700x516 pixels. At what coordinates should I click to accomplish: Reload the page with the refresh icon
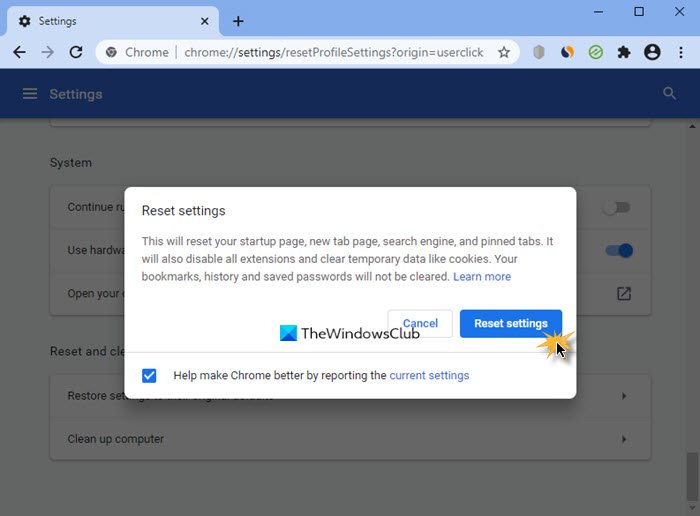[76, 52]
